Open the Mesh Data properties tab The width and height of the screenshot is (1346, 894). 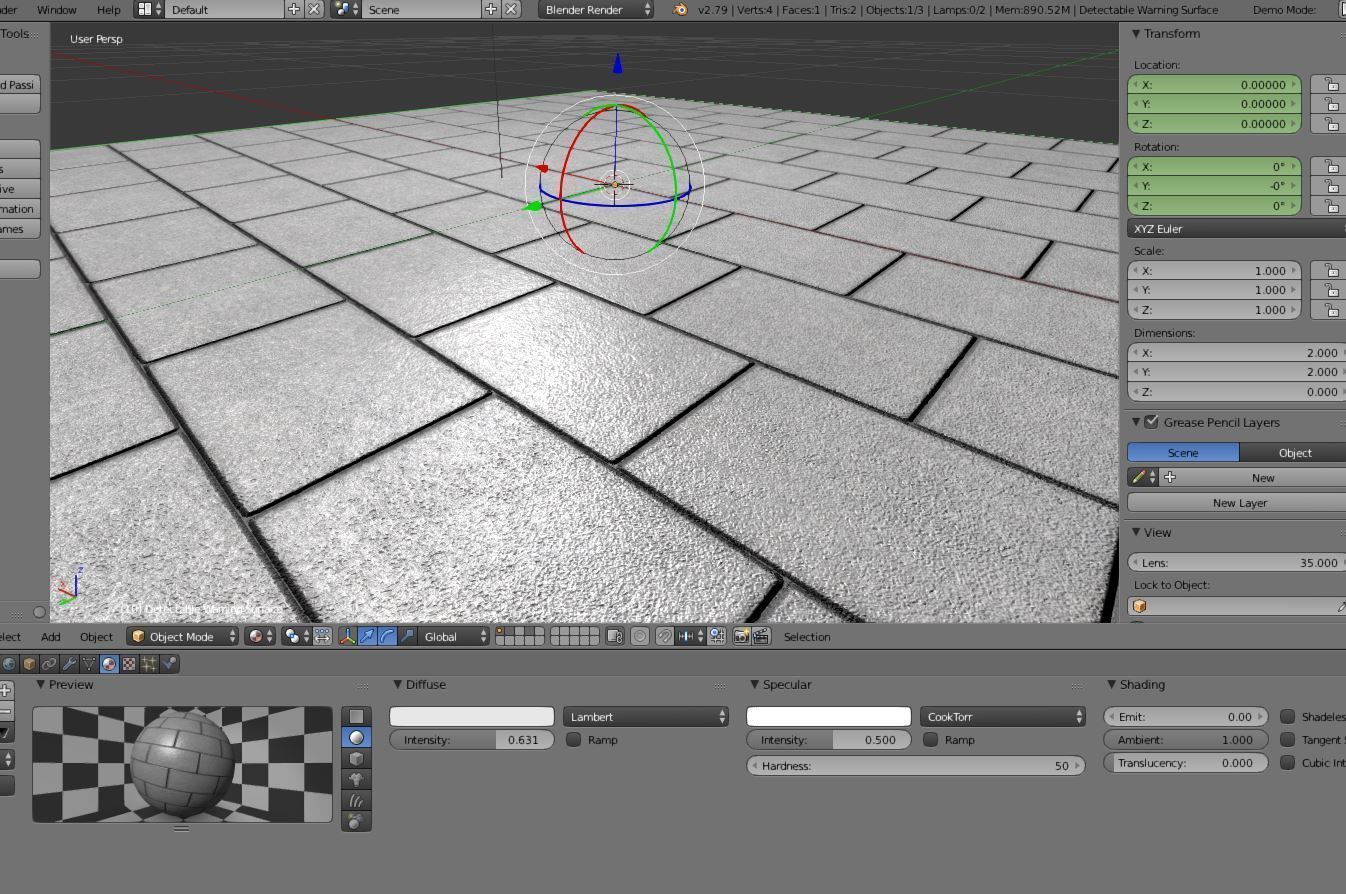(89, 663)
